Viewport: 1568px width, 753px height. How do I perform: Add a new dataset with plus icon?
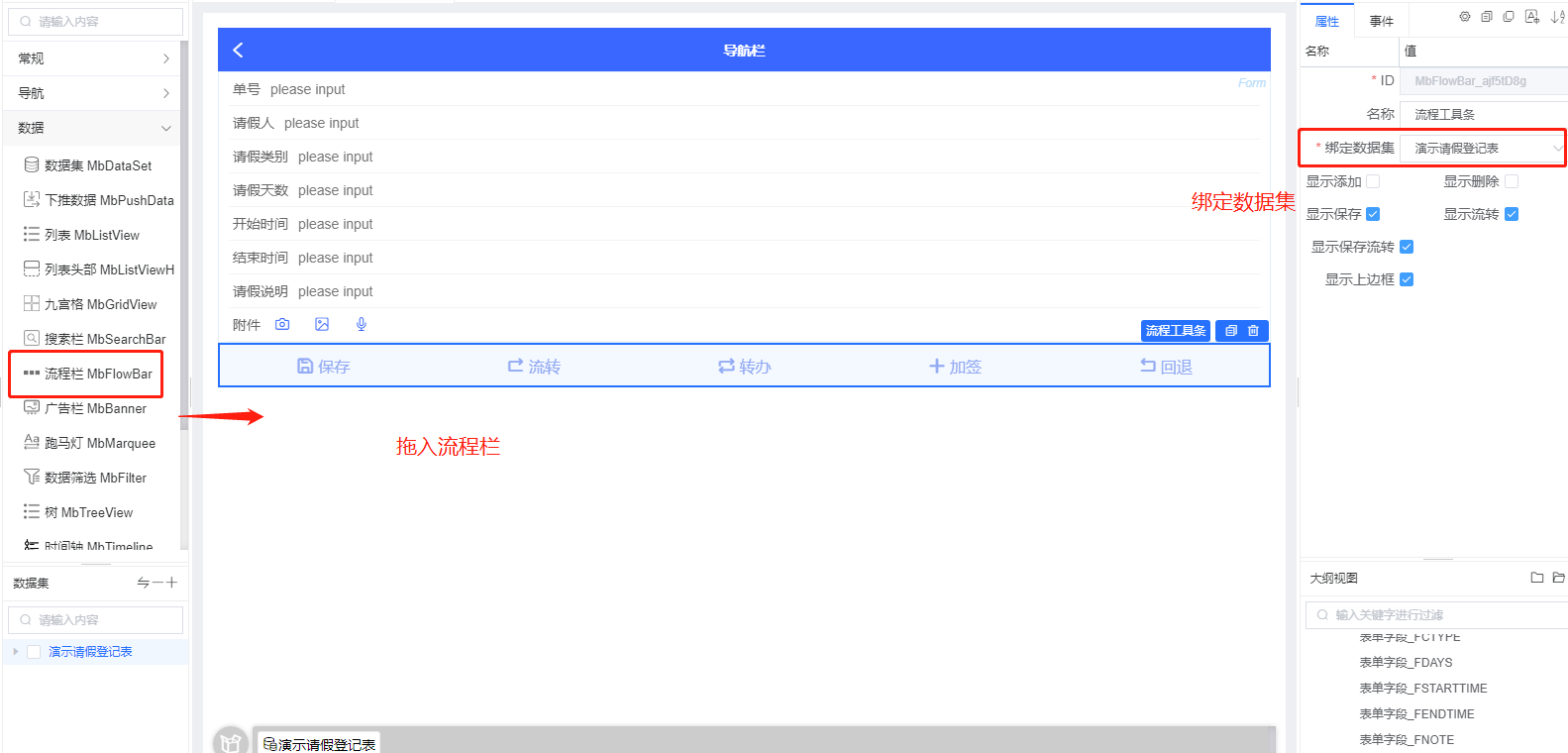(172, 583)
